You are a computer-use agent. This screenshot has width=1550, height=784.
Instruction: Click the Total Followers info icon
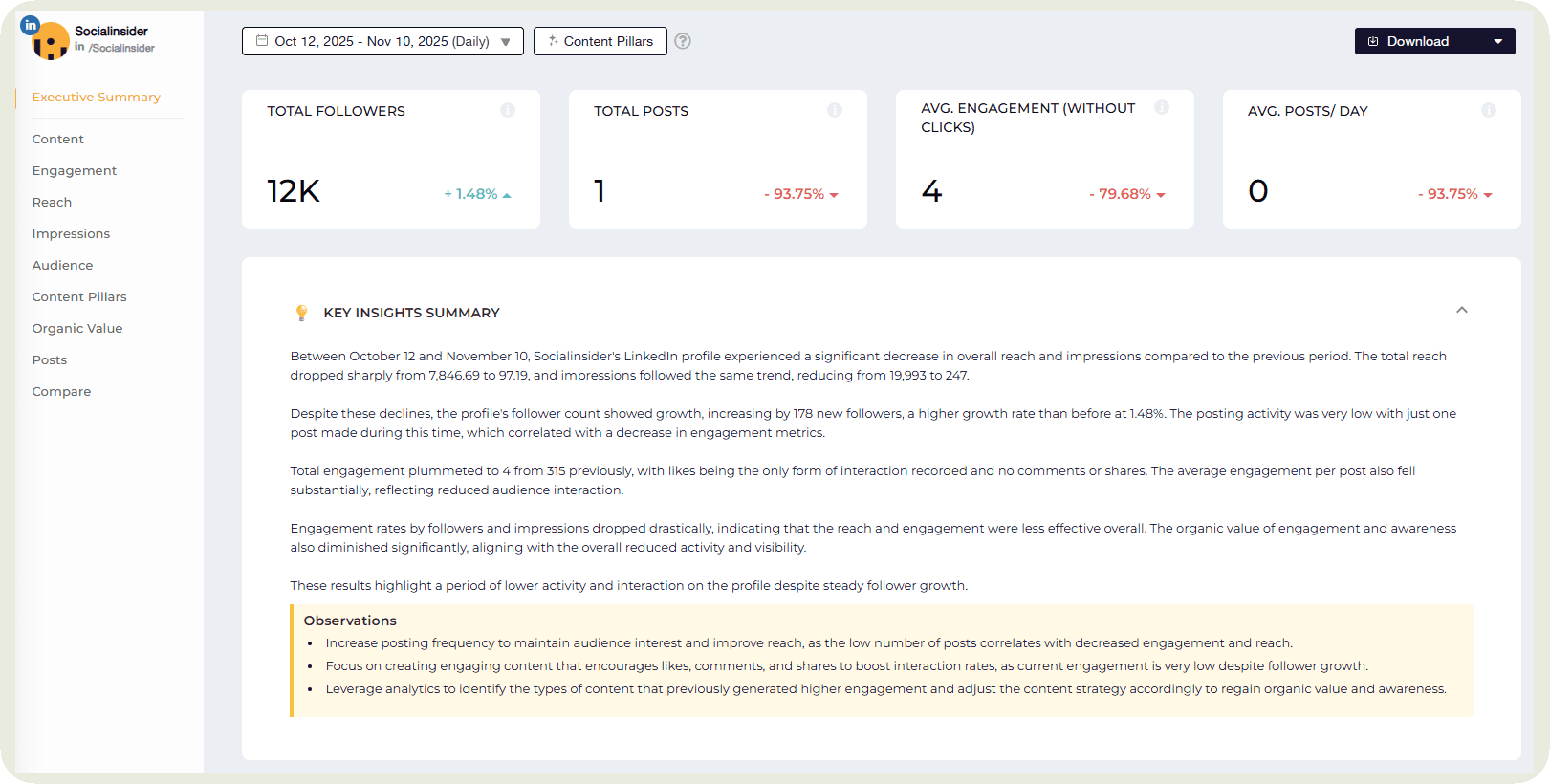[x=508, y=110]
